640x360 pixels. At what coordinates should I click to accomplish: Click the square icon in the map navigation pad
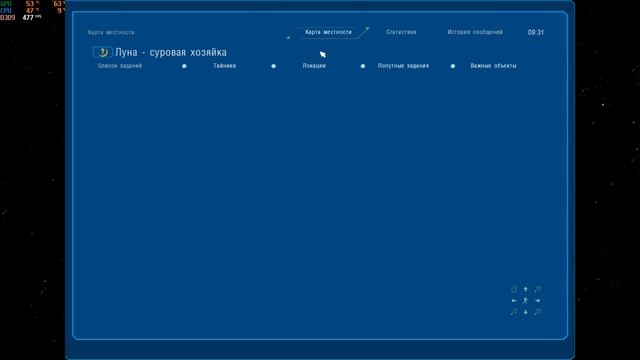[x=514, y=289]
